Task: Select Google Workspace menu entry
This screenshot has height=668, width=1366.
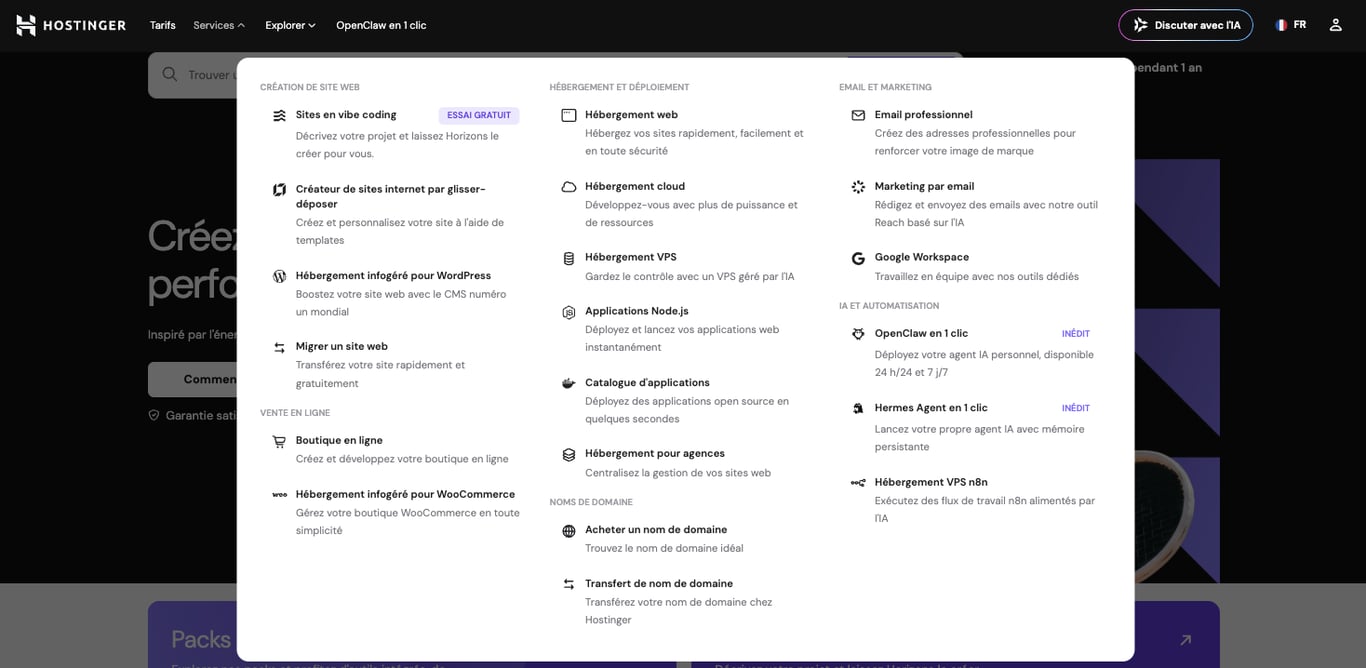Action: (922, 257)
